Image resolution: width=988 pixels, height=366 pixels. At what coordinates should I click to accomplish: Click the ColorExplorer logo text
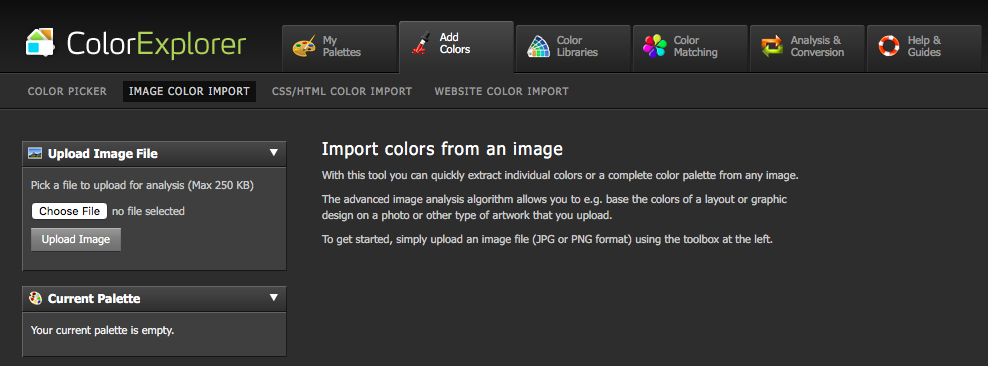point(156,45)
